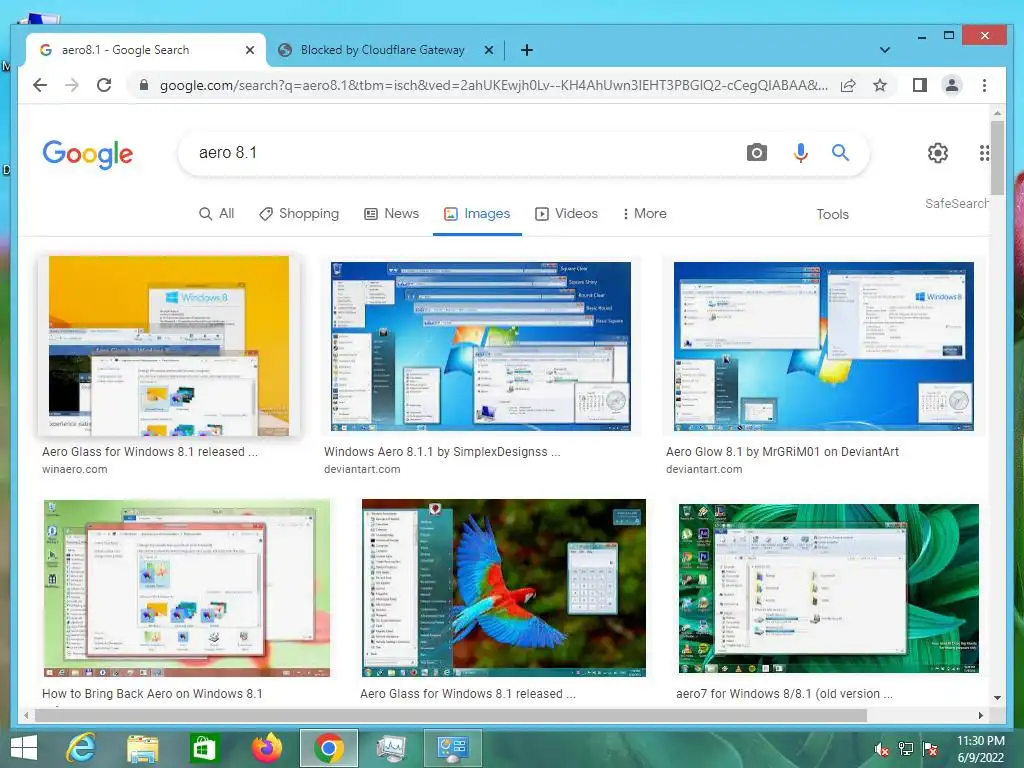Click the muted volume tray icon

tap(881, 749)
